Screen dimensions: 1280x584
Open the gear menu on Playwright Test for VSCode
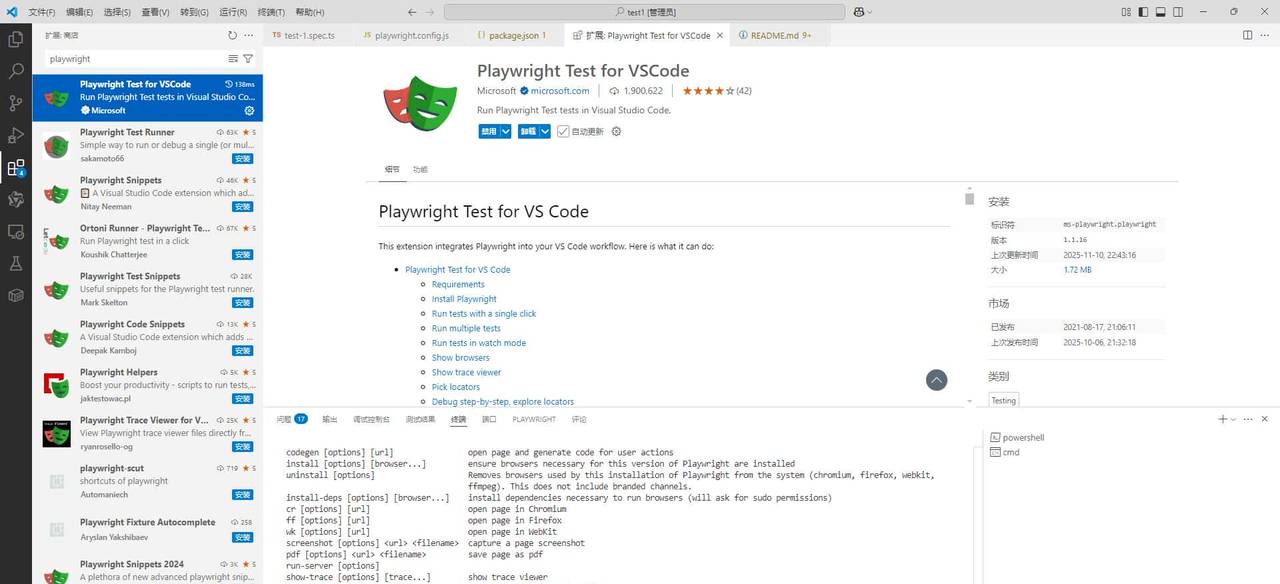click(249, 111)
